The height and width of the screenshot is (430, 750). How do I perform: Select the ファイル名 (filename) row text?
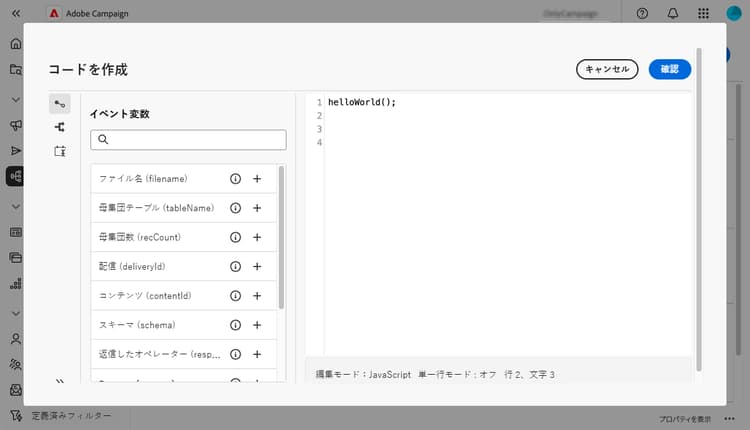(143, 179)
